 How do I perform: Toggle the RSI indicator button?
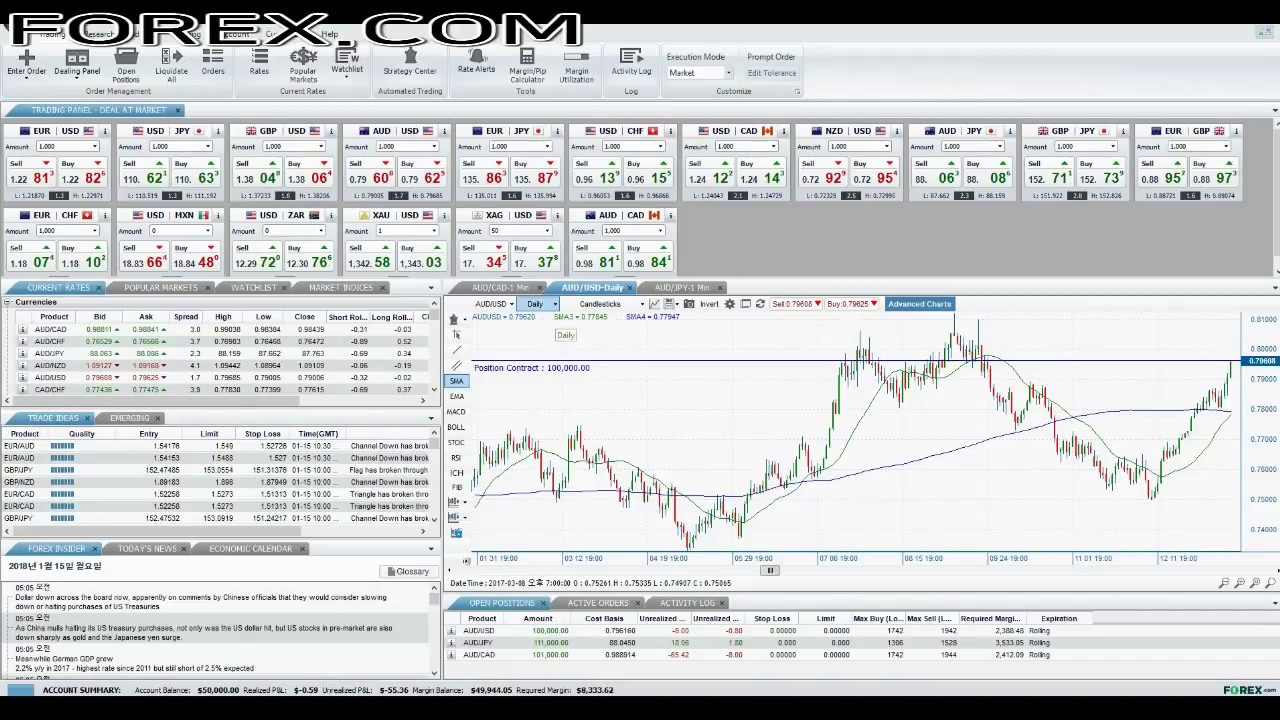click(x=456, y=457)
